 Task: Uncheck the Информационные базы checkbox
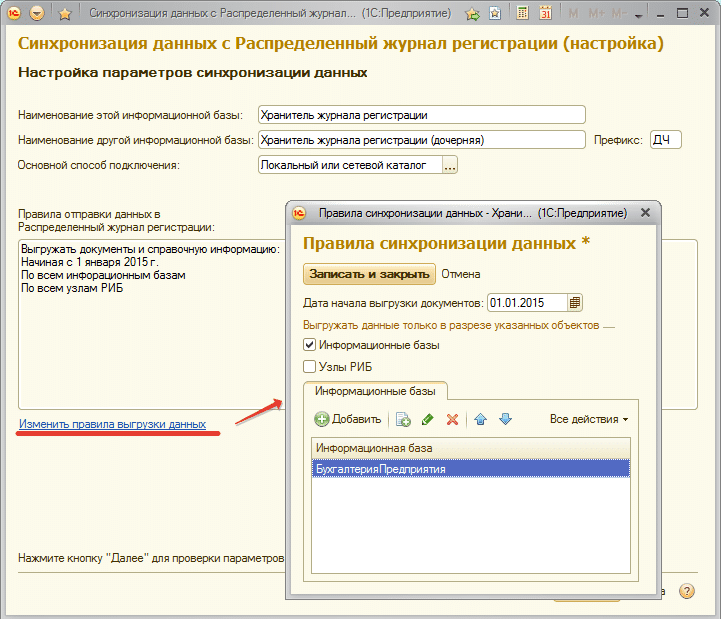pyautogui.click(x=309, y=345)
